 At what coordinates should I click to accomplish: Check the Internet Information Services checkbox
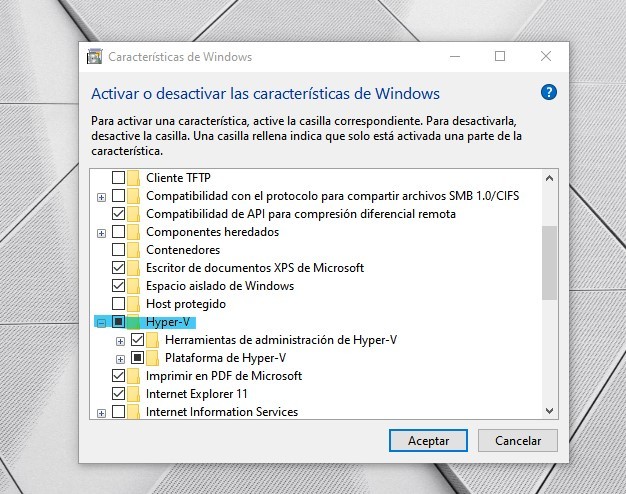tap(119, 411)
